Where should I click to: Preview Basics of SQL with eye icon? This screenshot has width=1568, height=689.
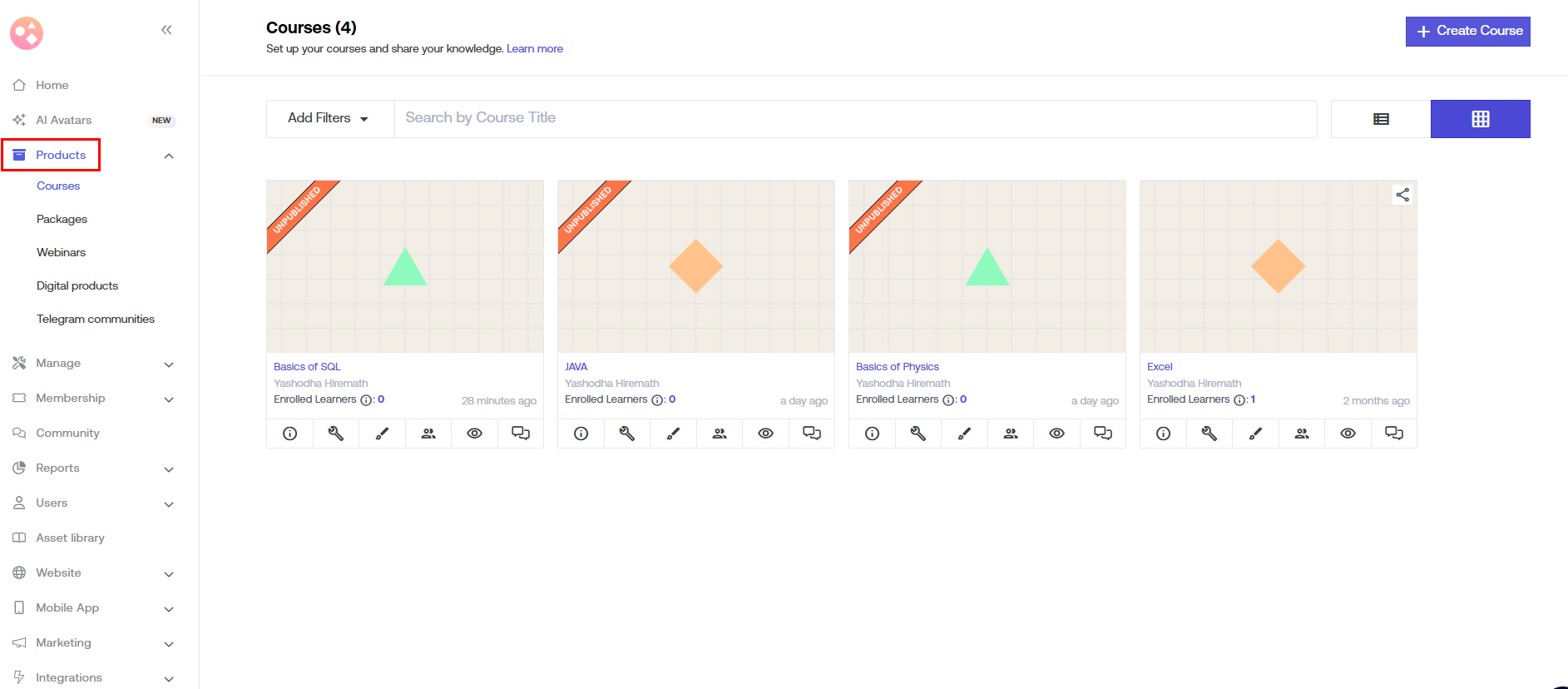click(x=475, y=434)
